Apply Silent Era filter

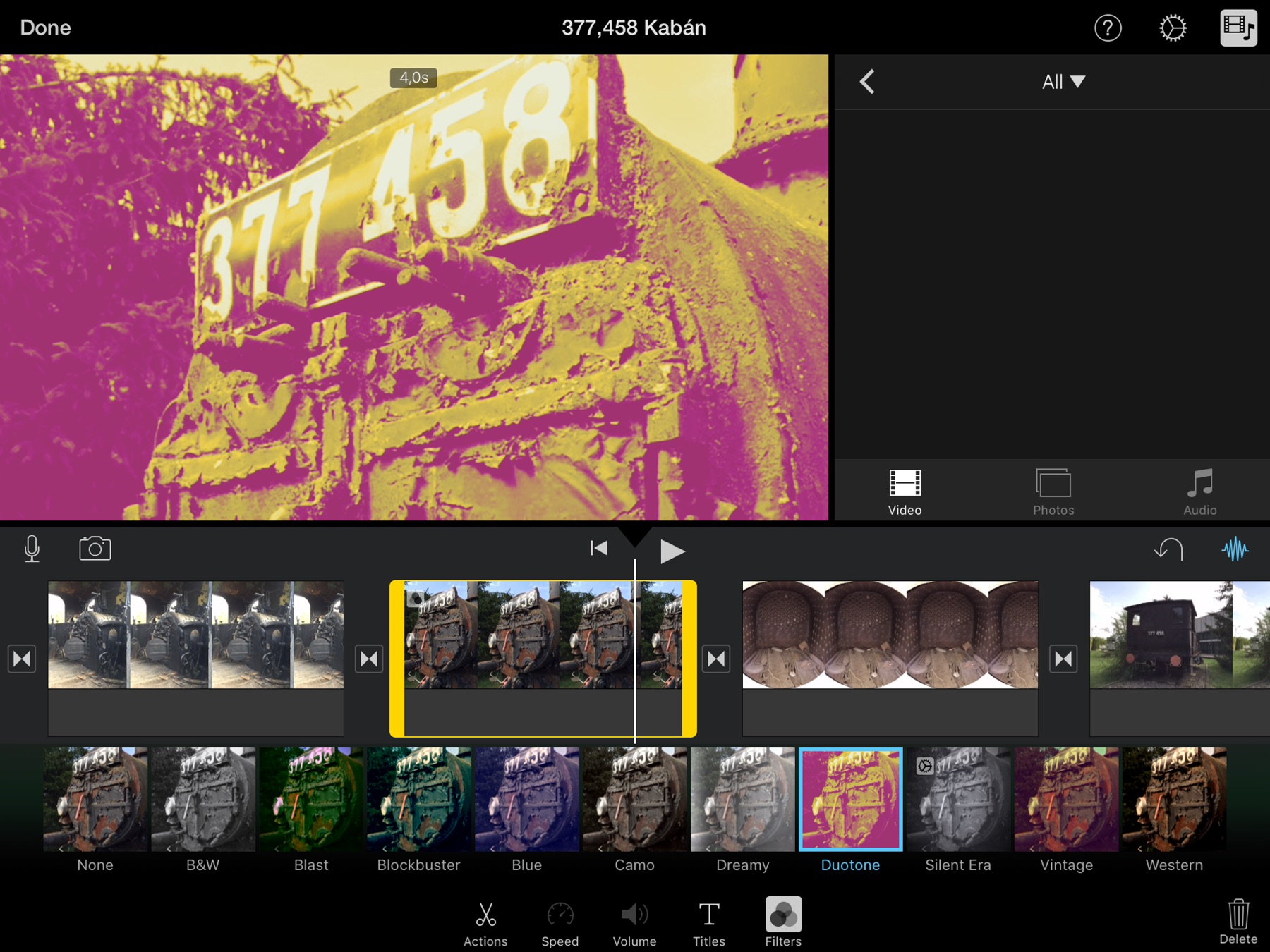tap(959, 810)
